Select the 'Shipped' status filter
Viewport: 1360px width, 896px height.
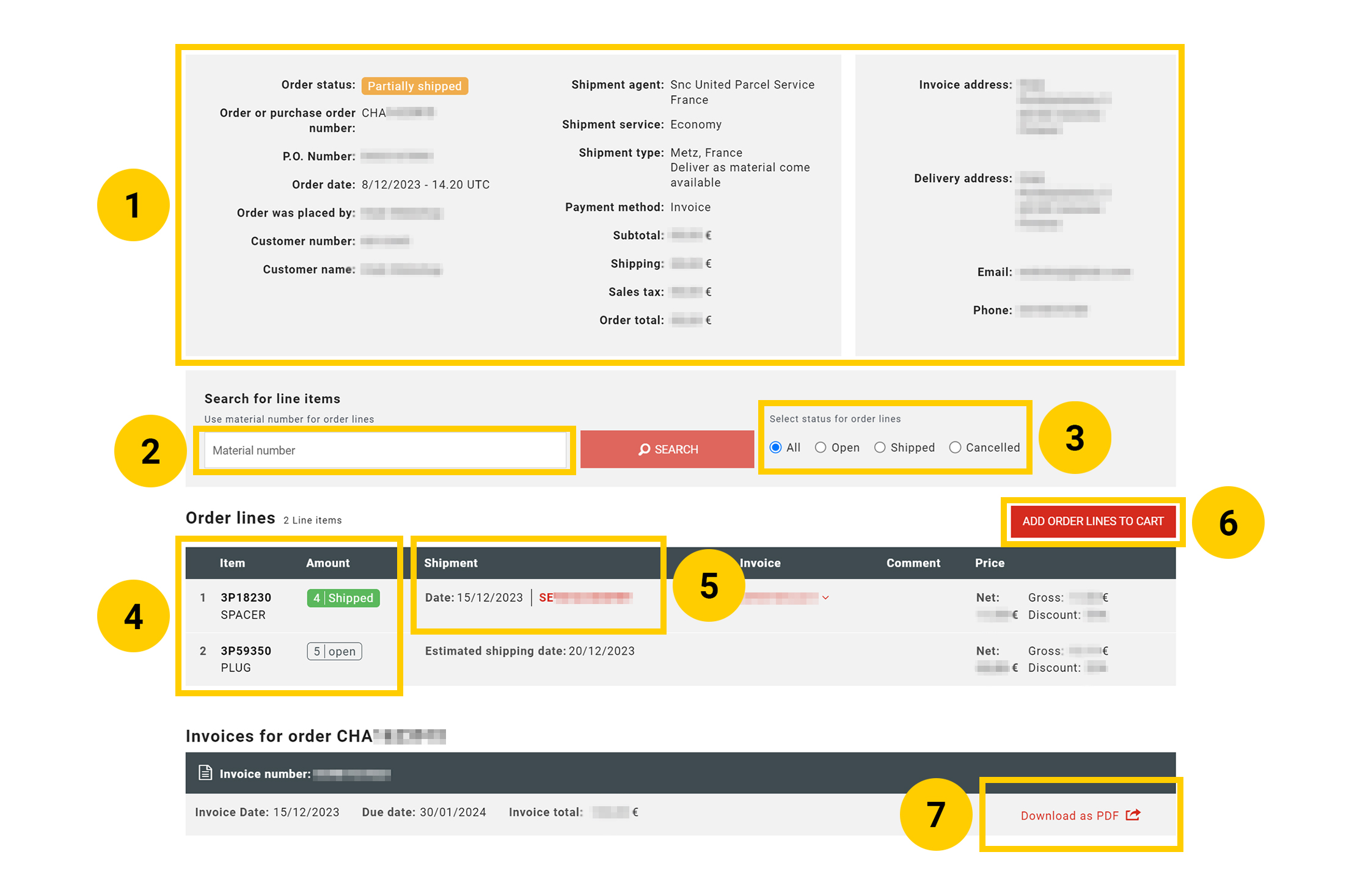point(880,447)
